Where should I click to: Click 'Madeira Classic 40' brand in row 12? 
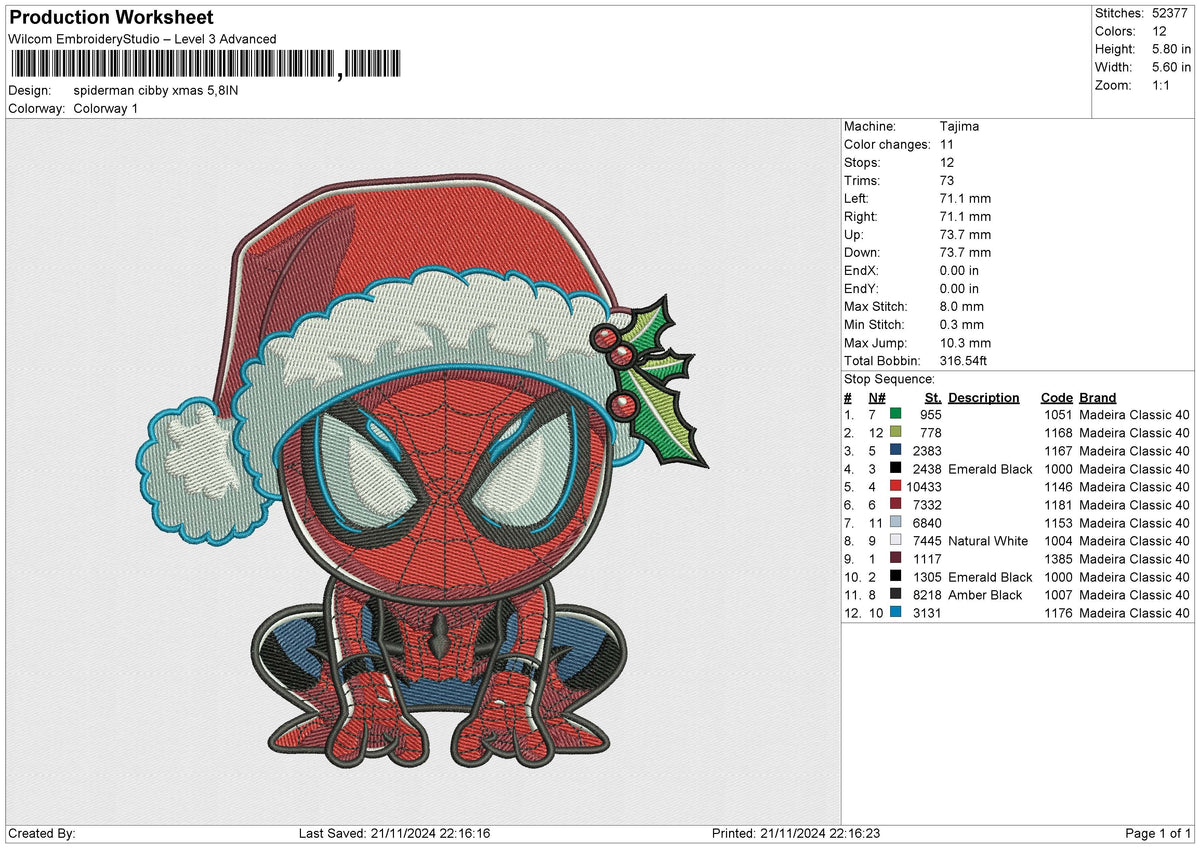tap(1135, 613)
